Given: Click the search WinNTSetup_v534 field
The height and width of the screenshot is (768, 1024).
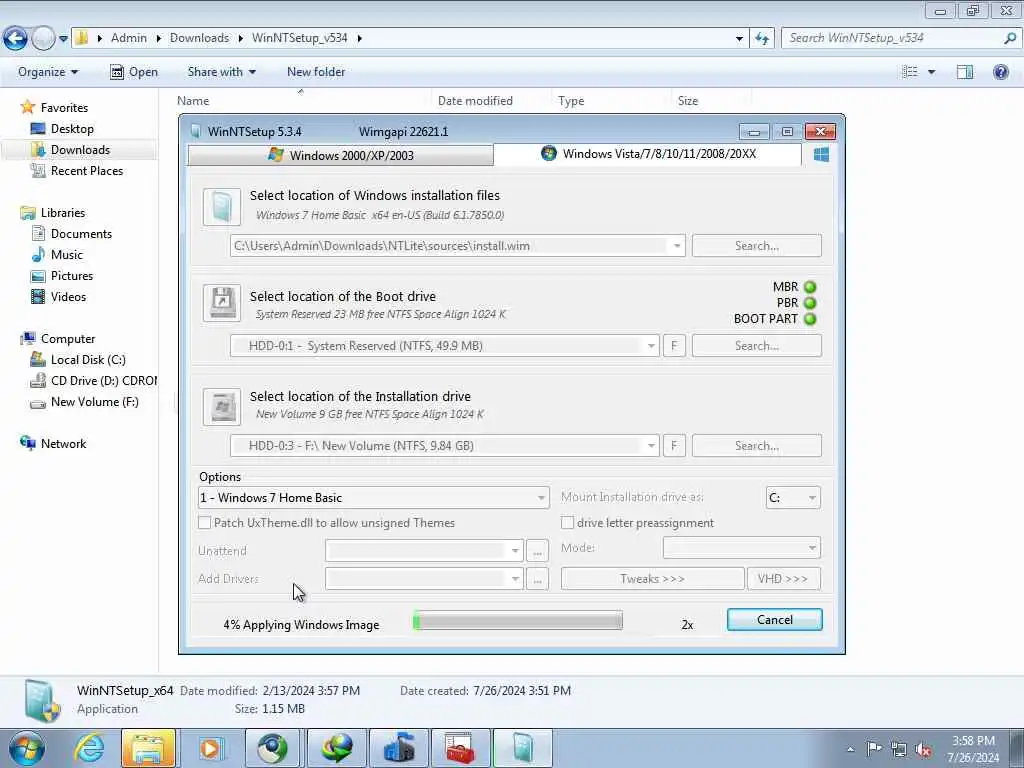Looking at the screenshot, I should 900,38.
